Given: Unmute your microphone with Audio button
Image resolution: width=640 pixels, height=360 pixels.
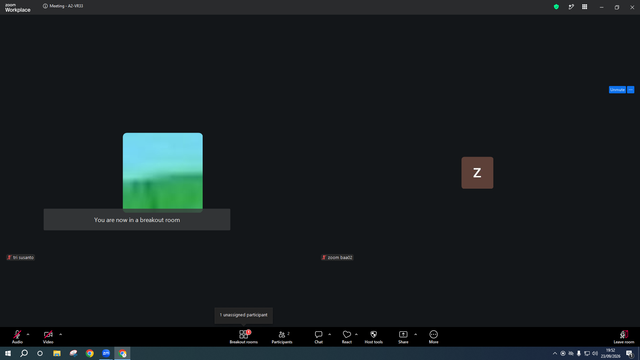Looking at the screenshot, I should coord(17,337).
